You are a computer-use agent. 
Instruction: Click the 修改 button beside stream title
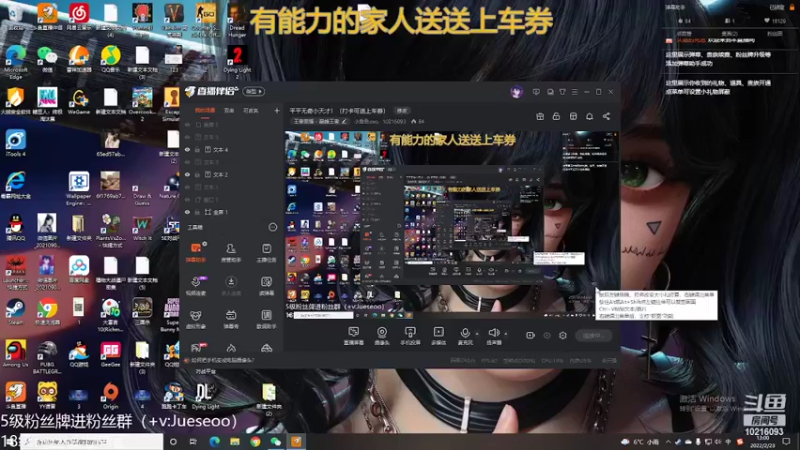pyautogui.click(x=402, y=110)
